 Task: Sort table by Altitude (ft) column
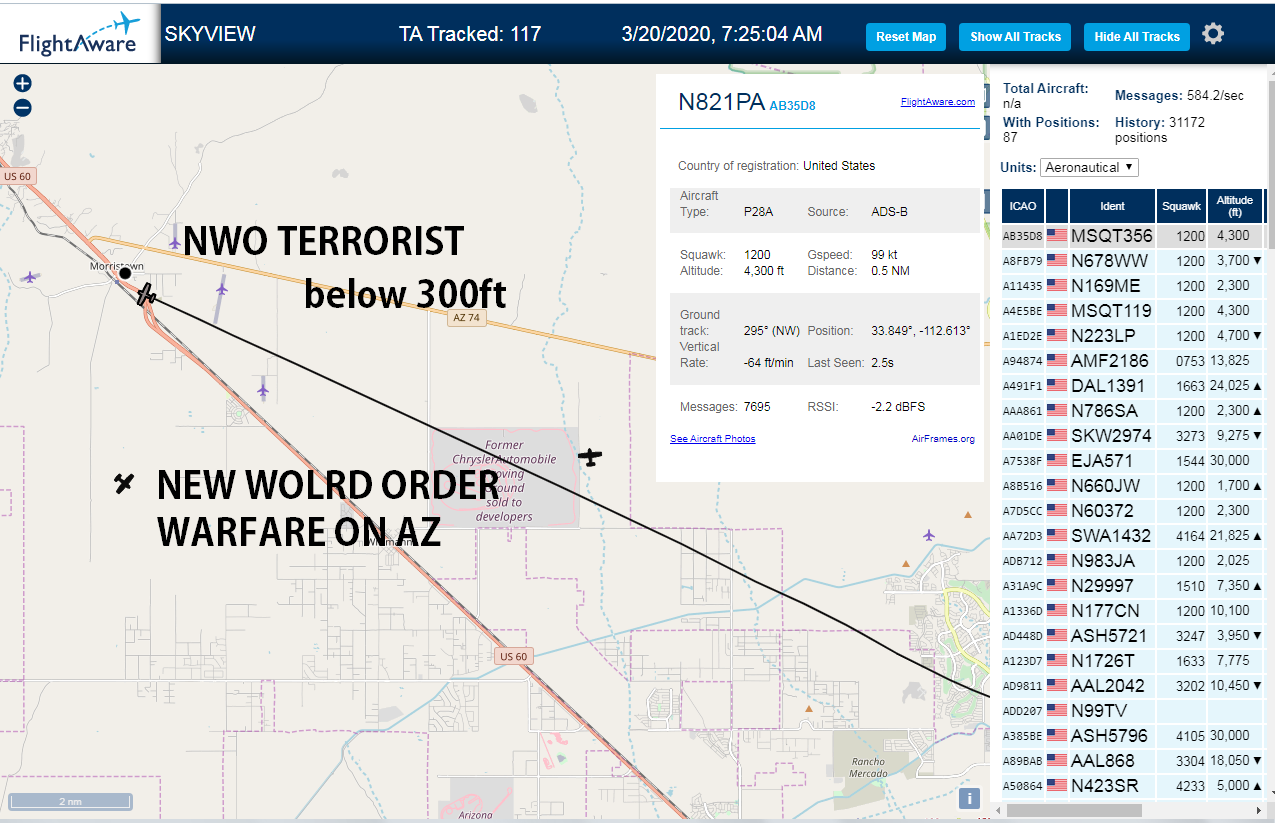pos(1235,206)
